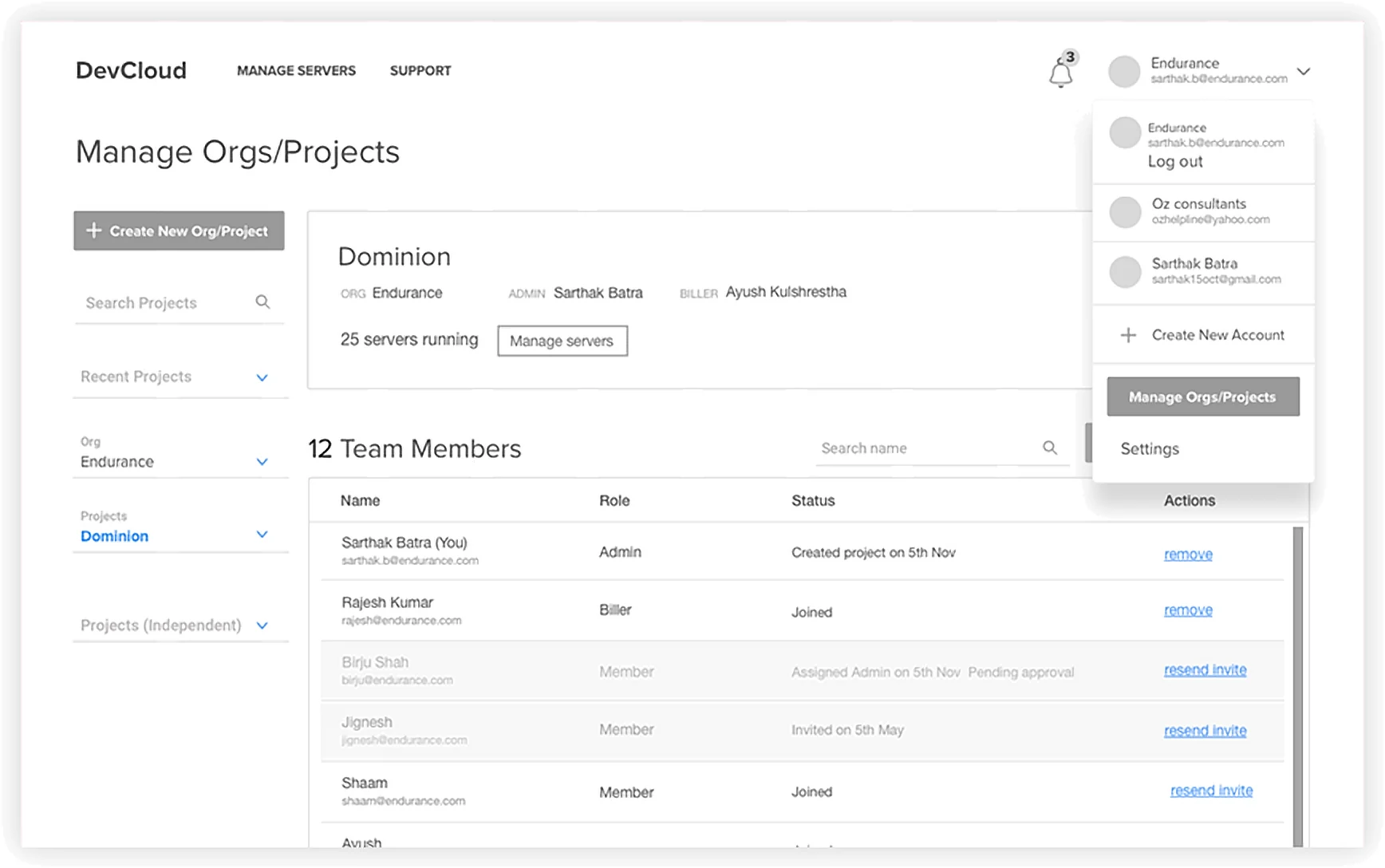Click the Manage servers button
The height and width of the screenshot is (868, 1385).
tap(562, 341)
